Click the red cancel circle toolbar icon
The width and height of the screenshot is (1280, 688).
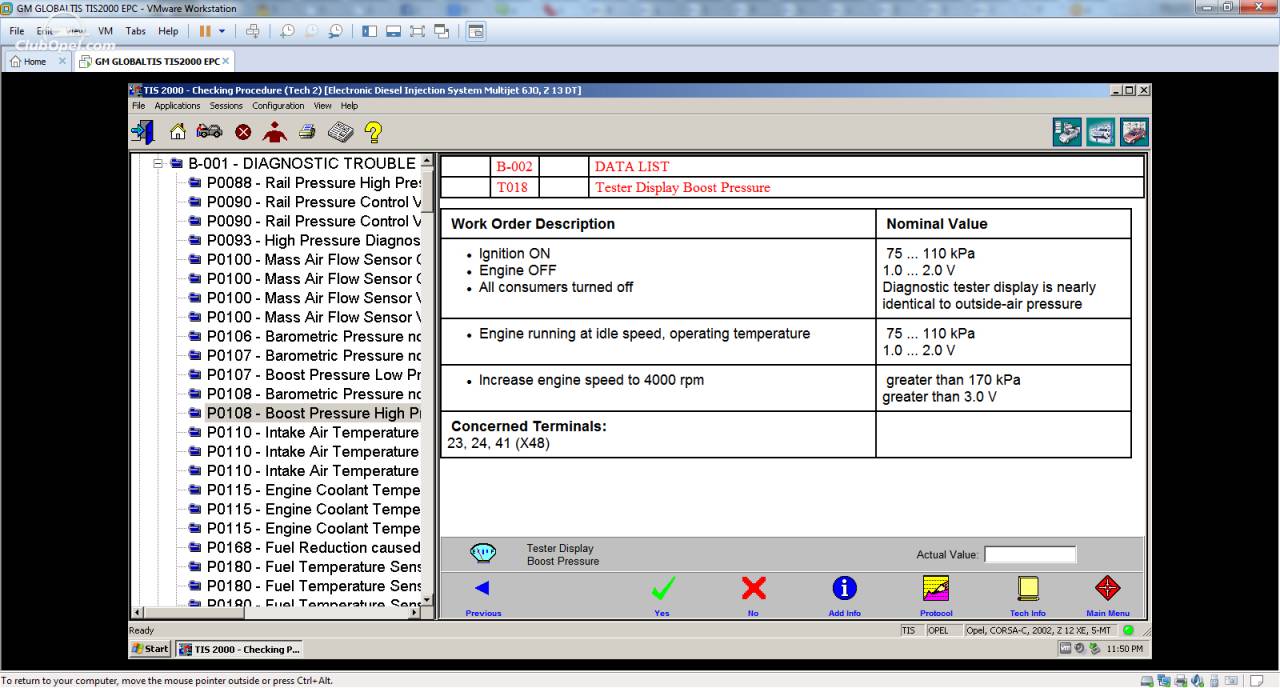point(243,132)
